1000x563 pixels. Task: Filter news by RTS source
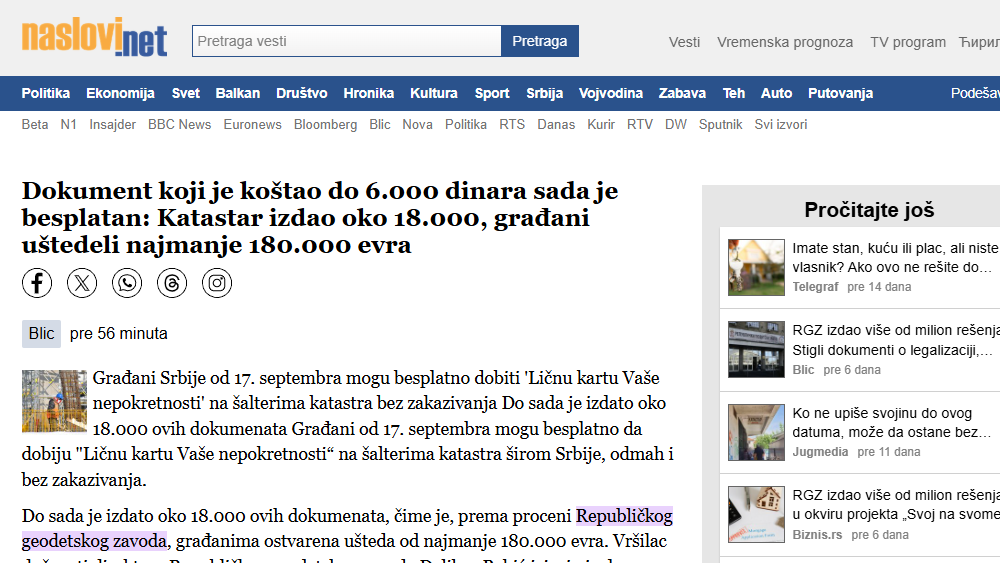click(x=512, y=124)
